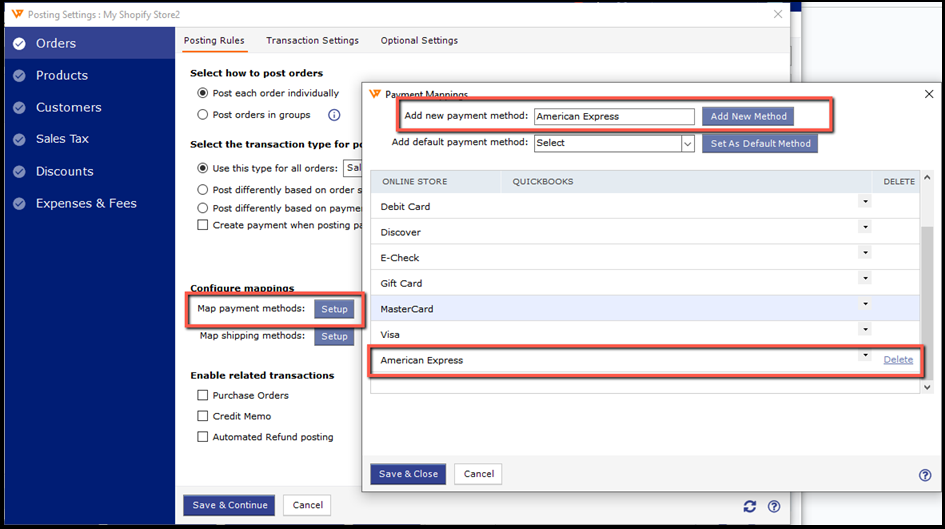Expand QuickBooks dropdown for Debit Card row
Viewport: 945px width, 529px height.
click(864, 201)
